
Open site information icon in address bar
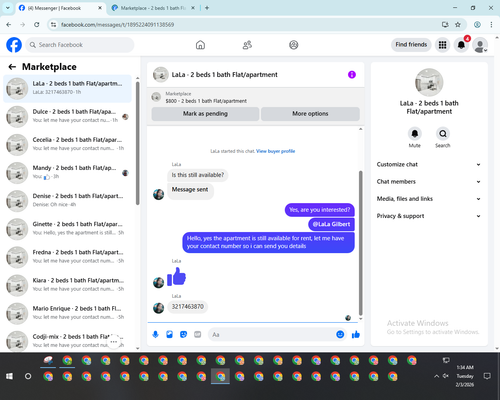[x=53, y=25]
